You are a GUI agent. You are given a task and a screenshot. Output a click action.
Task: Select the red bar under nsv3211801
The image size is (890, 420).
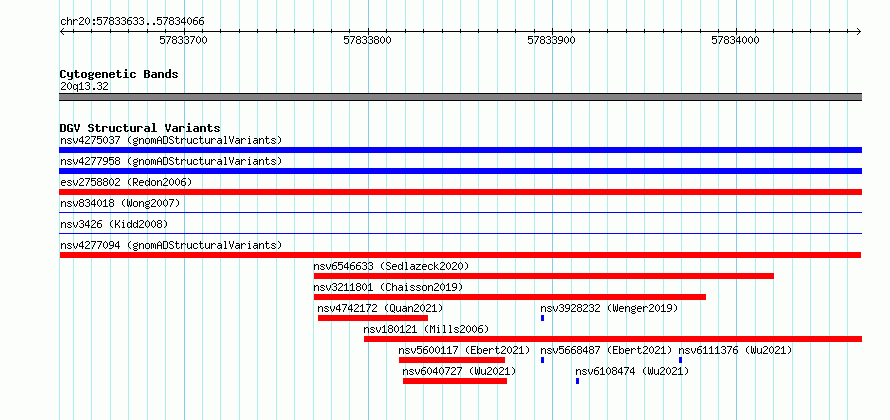[x=510, y=297]
